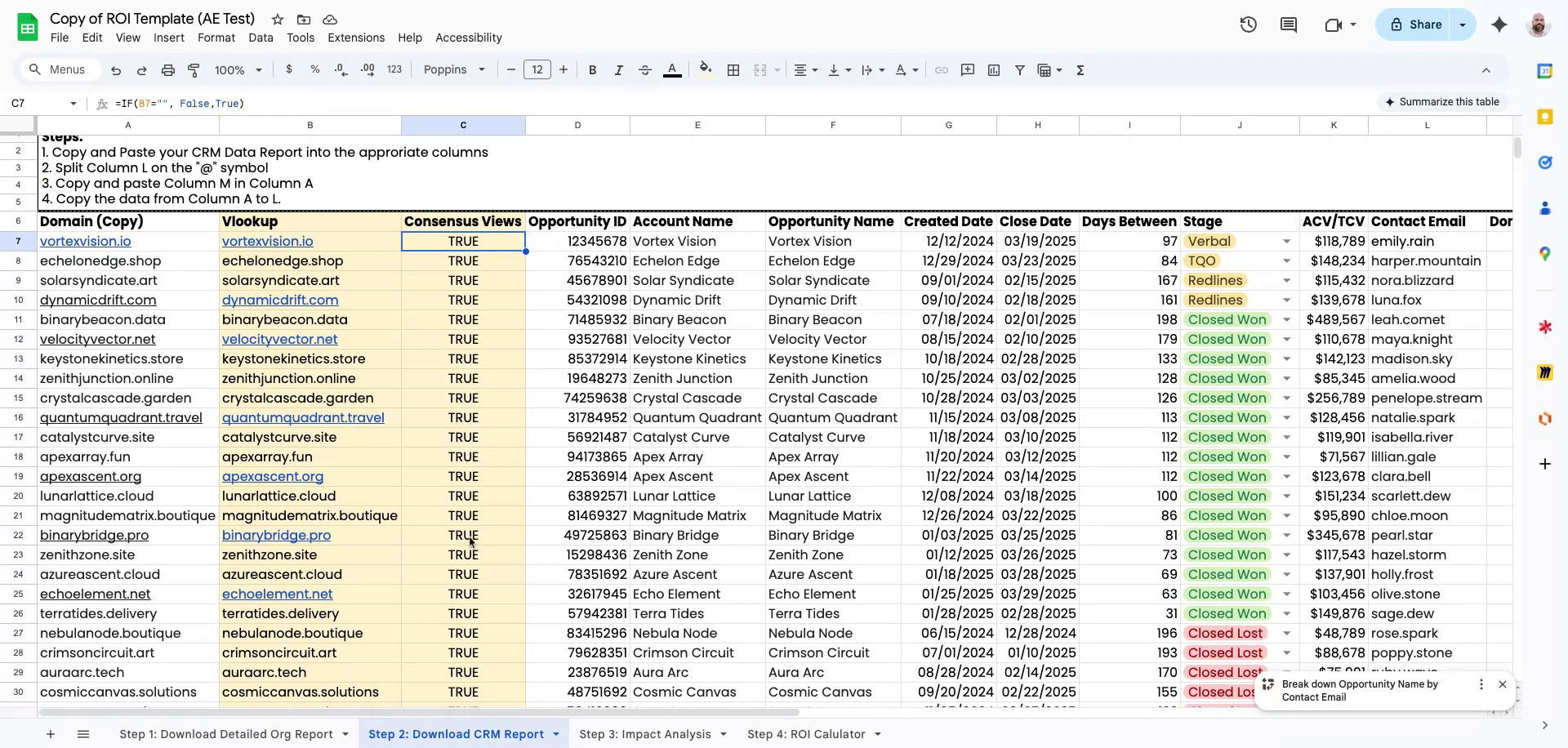Dismiss the Break down Opportunity Name popup
Viewport: 1568px width, 748px height.
(1503, 684)
